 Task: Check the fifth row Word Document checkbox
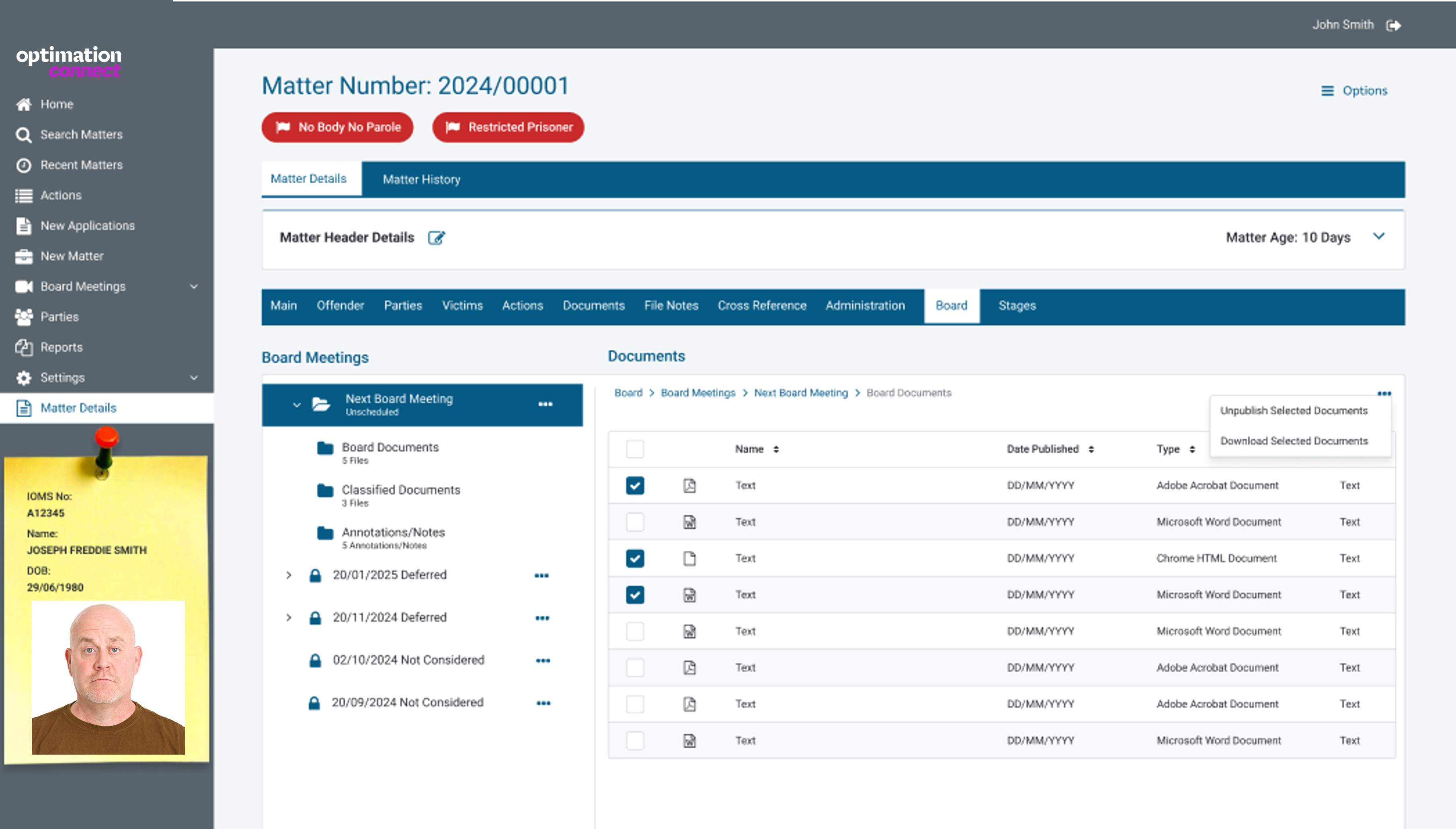[x=635, y=632]
